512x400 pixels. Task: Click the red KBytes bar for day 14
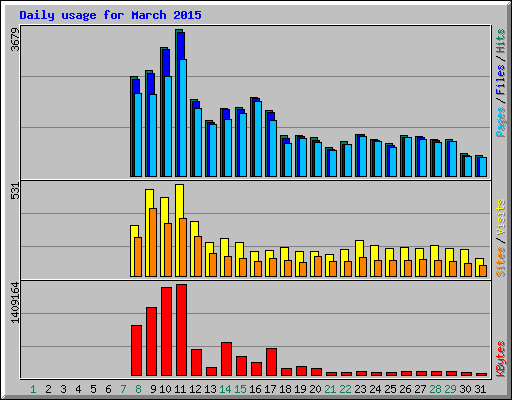tap(227, 359)
